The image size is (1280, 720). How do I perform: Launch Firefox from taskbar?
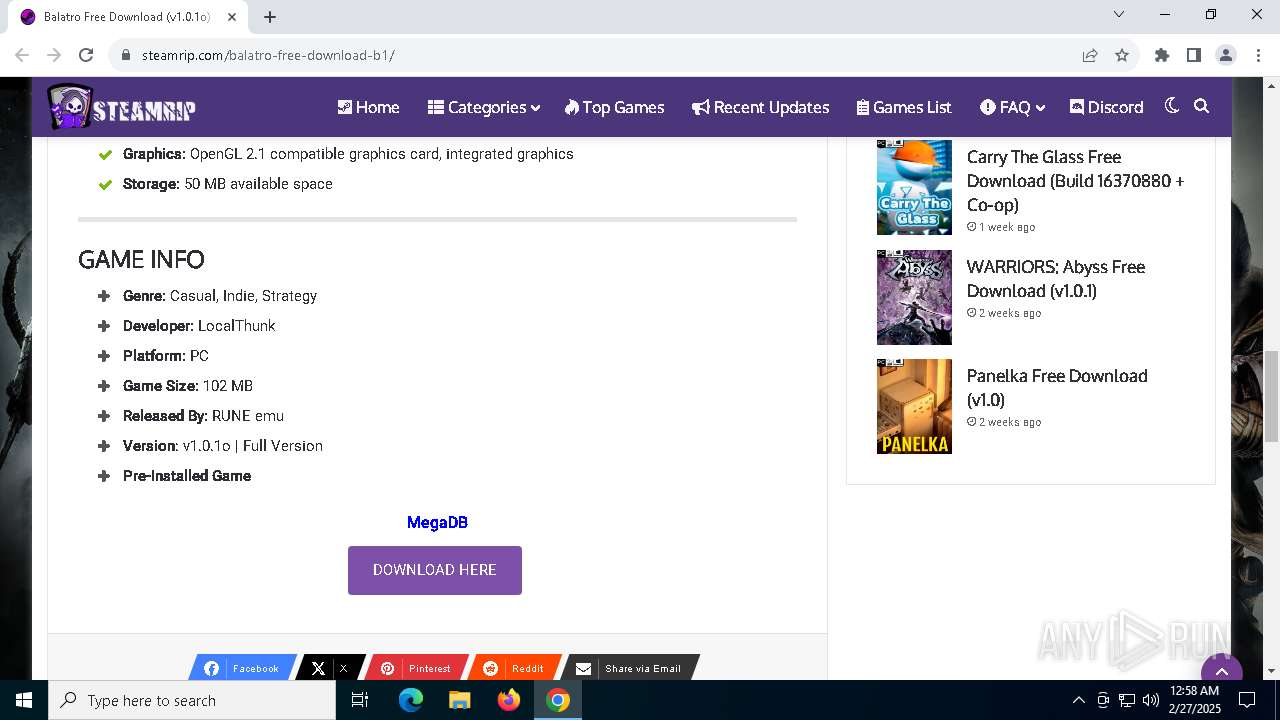click(509, 700)
